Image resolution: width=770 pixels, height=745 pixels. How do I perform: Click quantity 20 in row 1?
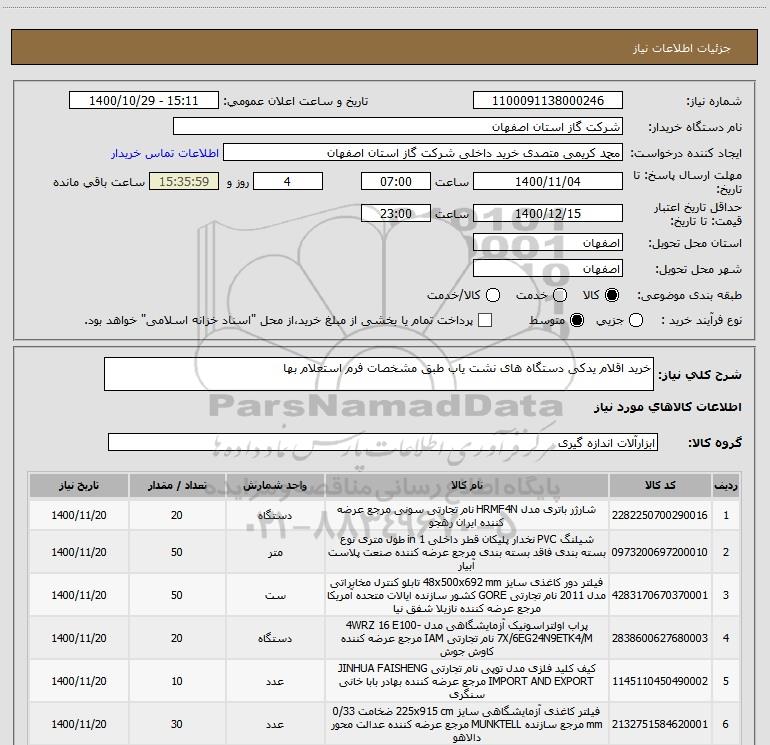point(177,515)
